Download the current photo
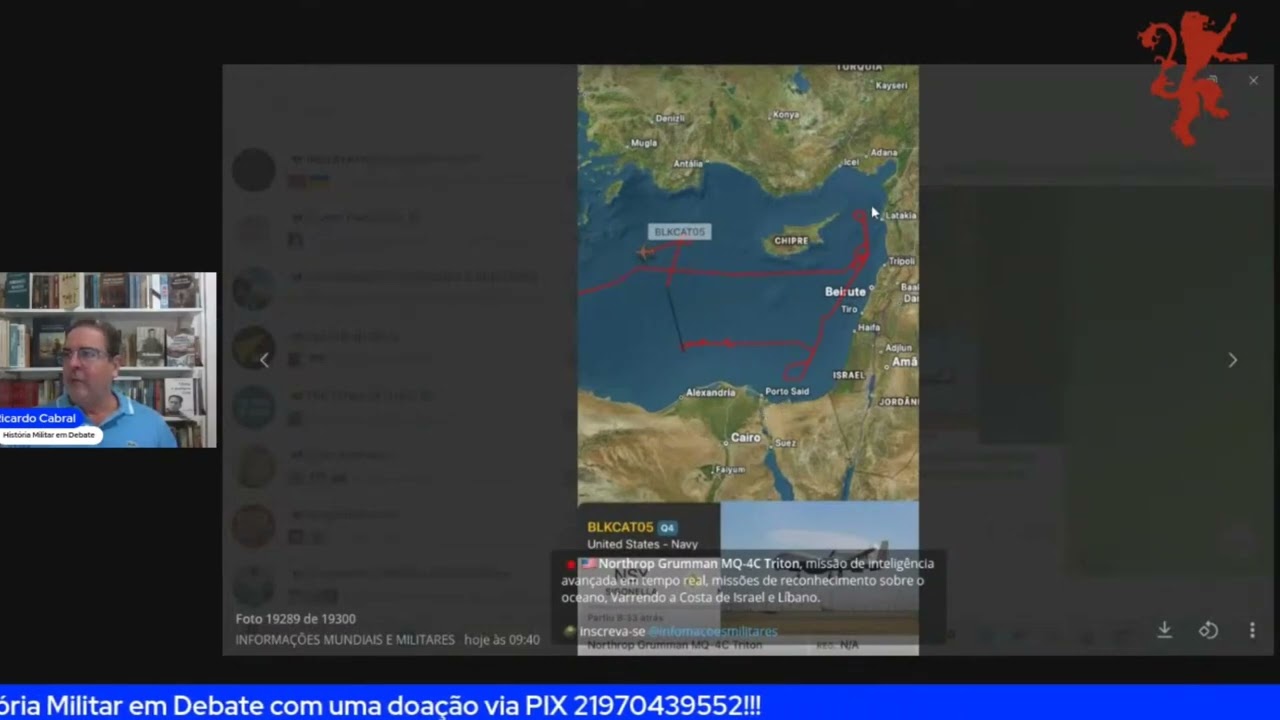 [1164, 630]
